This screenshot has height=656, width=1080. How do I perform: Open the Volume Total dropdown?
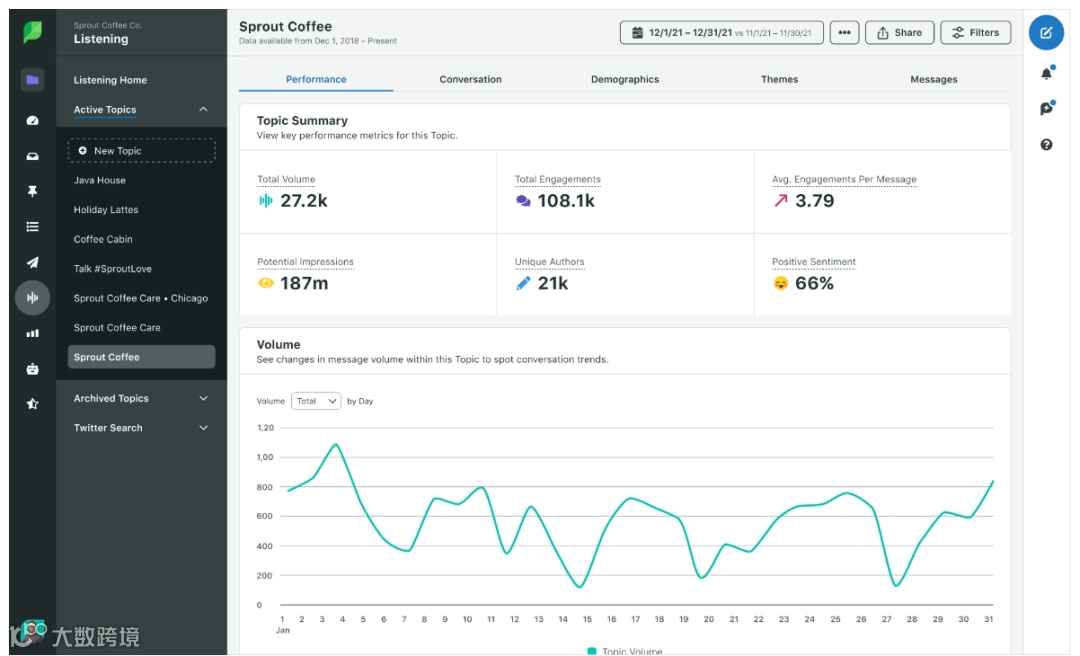(x=316, y=401)
